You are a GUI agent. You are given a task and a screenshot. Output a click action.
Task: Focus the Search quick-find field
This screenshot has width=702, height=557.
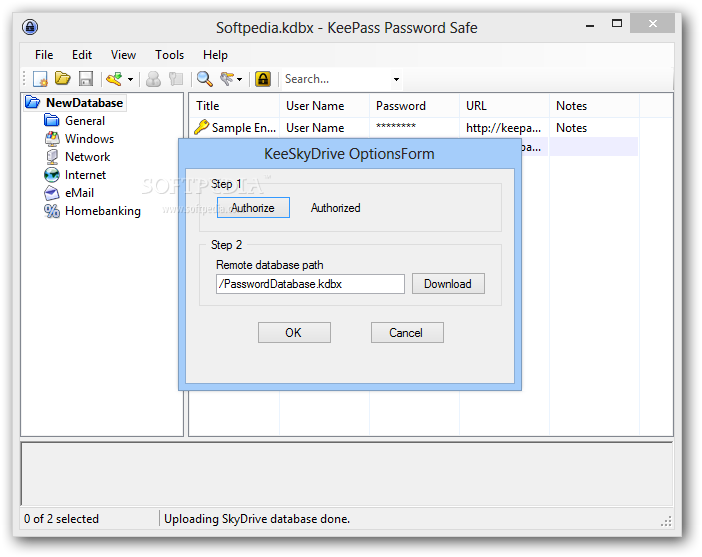click(x=336, y=79)
